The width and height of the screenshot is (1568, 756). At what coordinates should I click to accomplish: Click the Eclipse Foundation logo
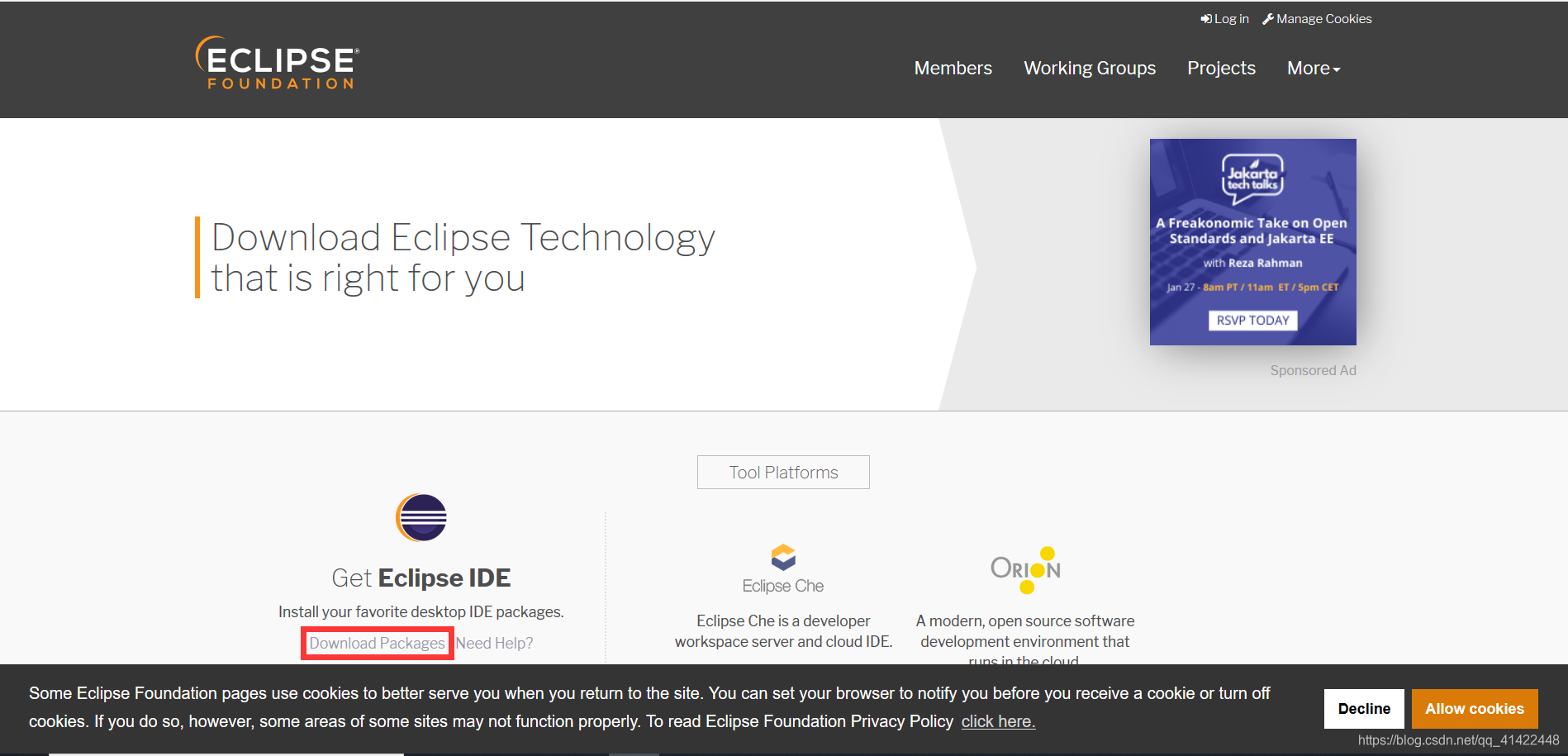[278, 63]
